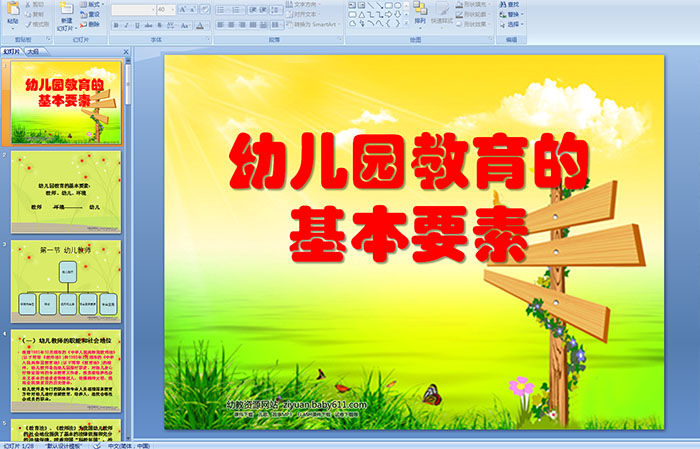Open Text Direction (文字方向) menu
The image size is (700, 449).
pos(303,4)
